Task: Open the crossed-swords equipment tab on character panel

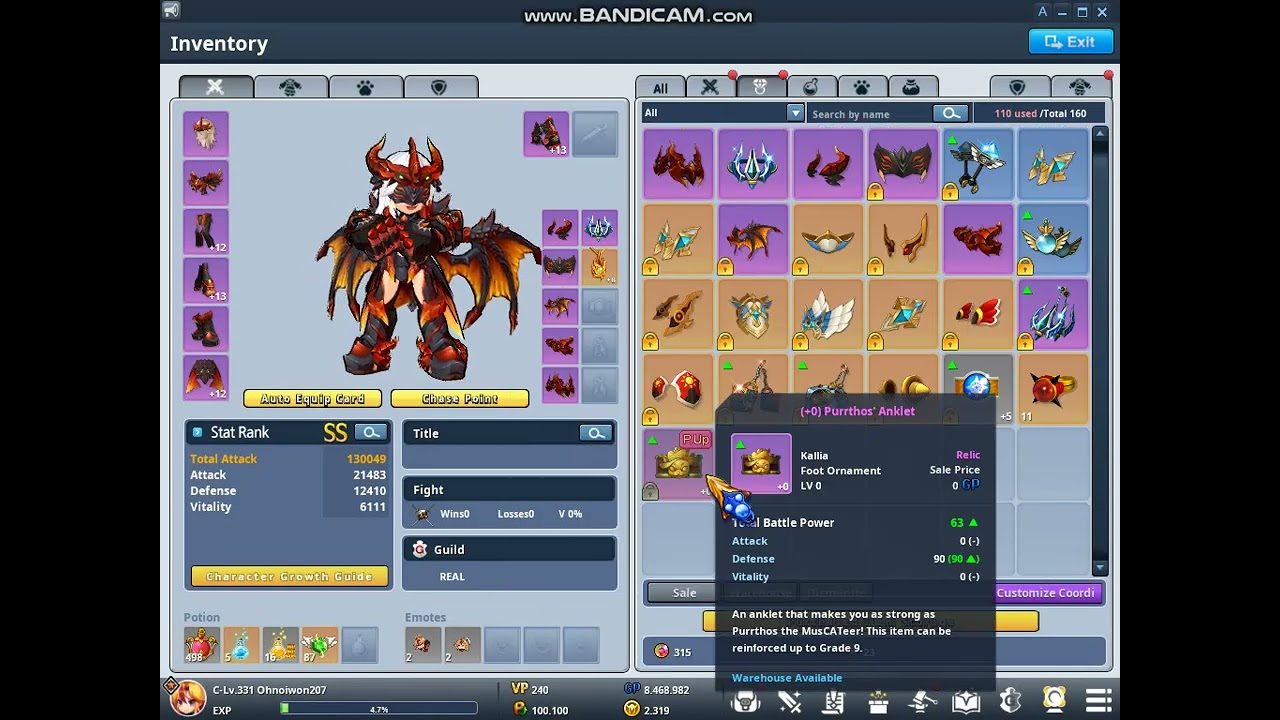Action: coord(215,88)
